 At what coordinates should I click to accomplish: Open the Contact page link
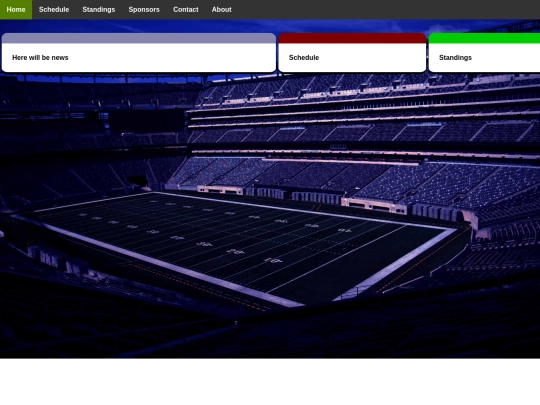[186, 10]
